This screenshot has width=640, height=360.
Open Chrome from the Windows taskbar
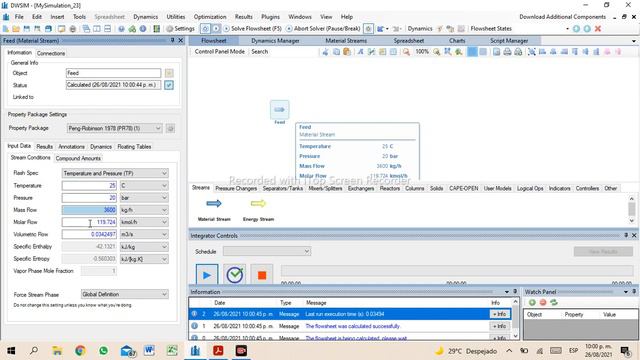(x=80, y=350)
